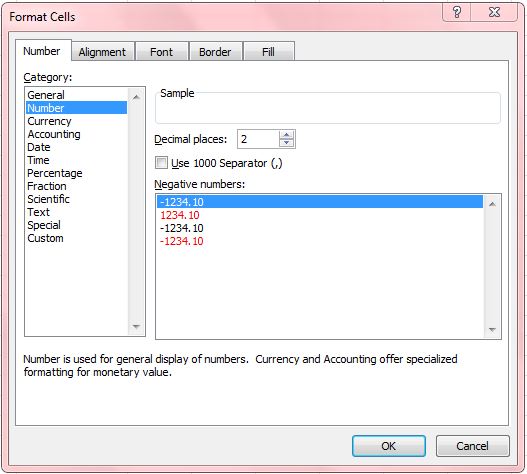Screen dimensions: 527x474
Task: Decrease decimal places with down arrow
Action: (286, 143)
